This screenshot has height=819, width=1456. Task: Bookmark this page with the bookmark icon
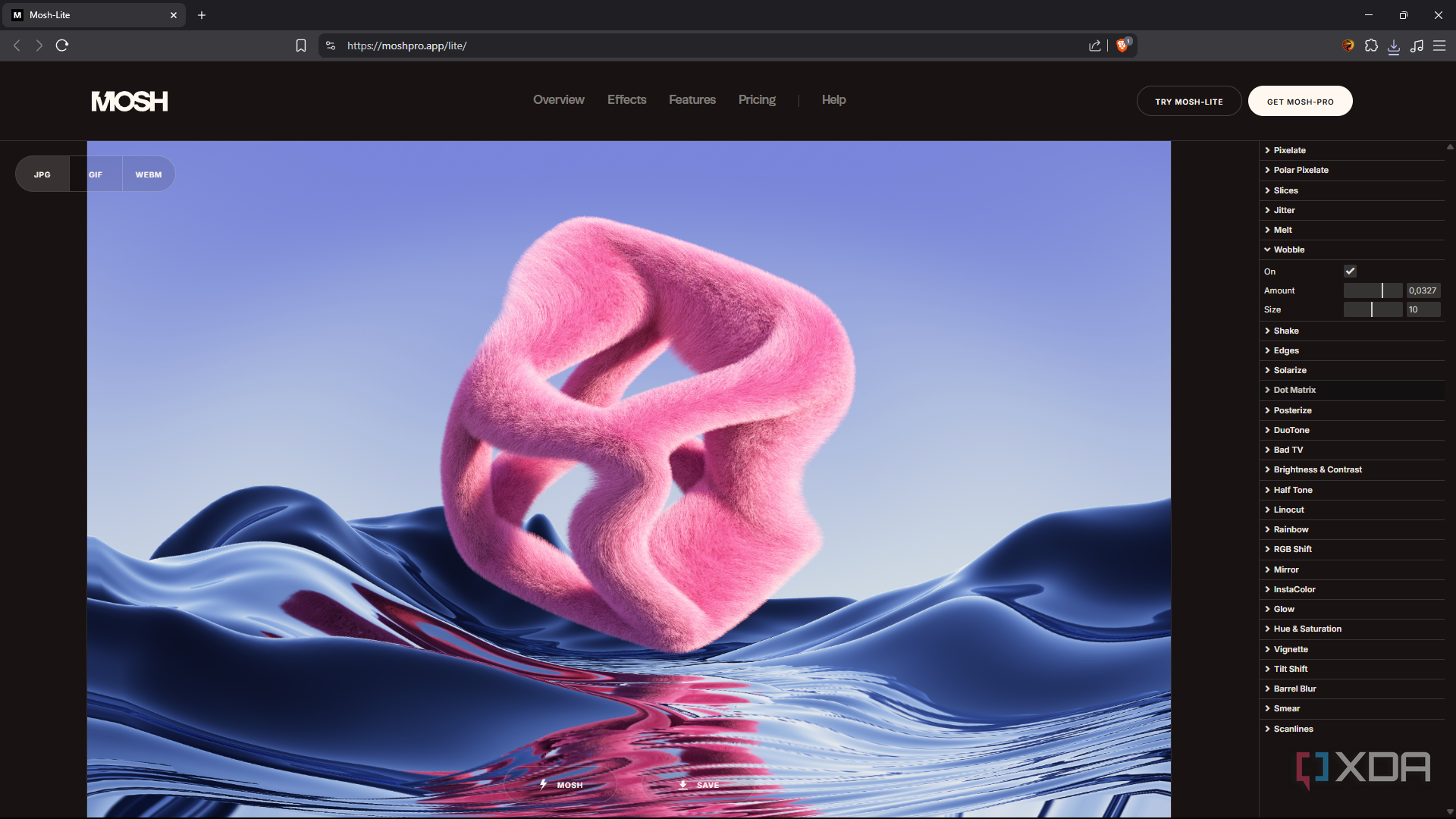coord(301,45)
